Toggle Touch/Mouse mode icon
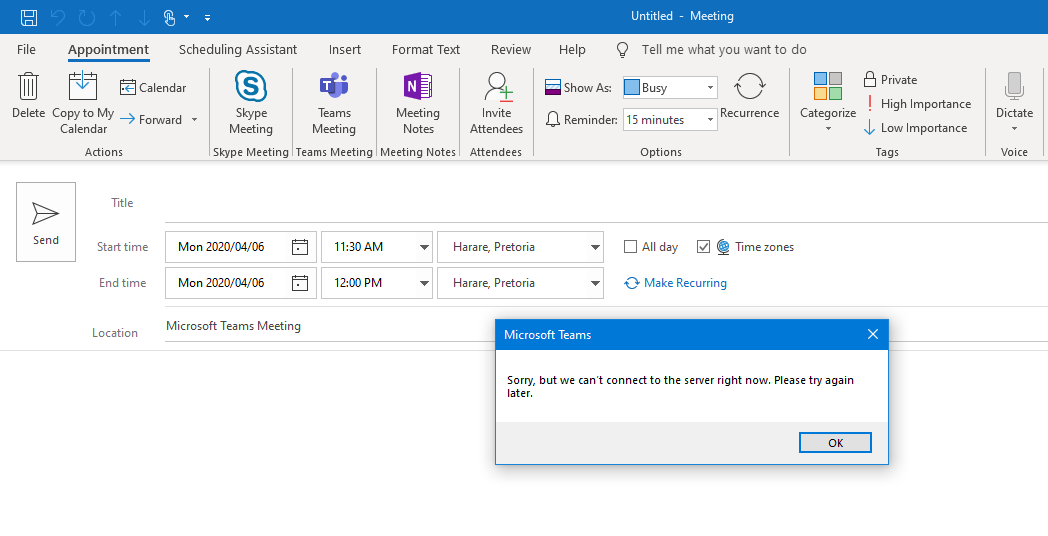This screenshot has height=536, width=1048. click(170, 17)
